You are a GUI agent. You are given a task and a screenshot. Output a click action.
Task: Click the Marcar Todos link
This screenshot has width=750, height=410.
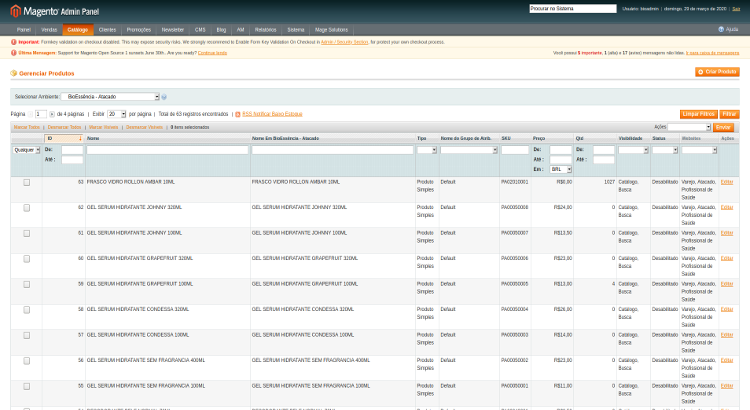click(27, 127)
